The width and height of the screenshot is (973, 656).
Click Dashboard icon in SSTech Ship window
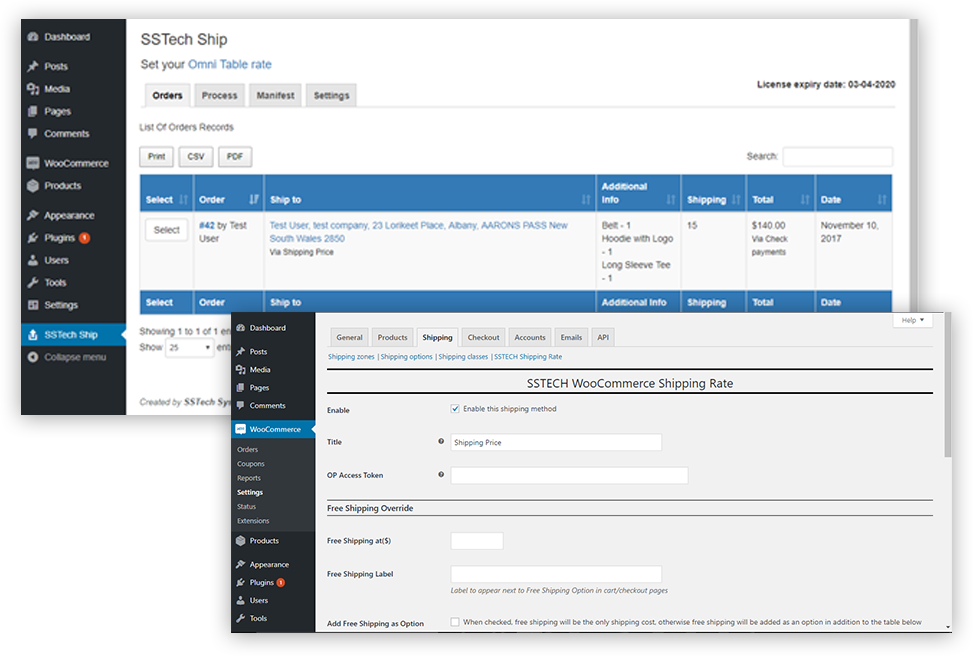click(x=33, y=37)
